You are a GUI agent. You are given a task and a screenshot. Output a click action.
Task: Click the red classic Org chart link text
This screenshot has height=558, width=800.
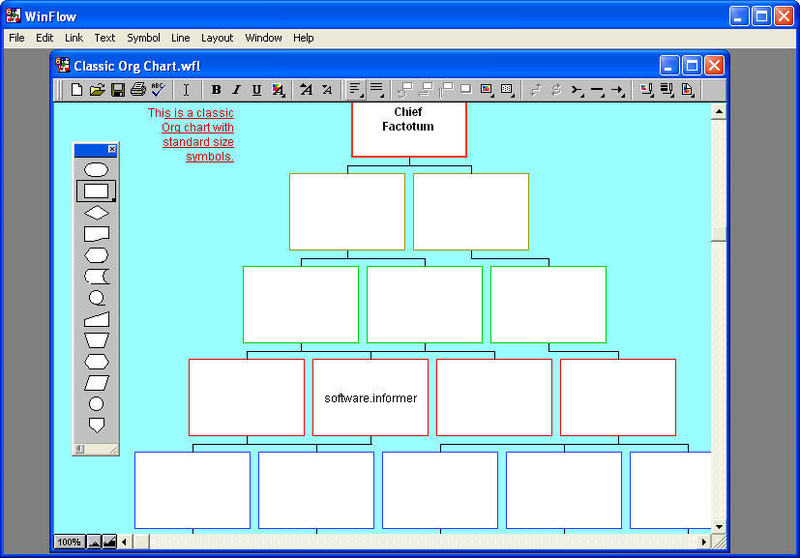point(191,135)
